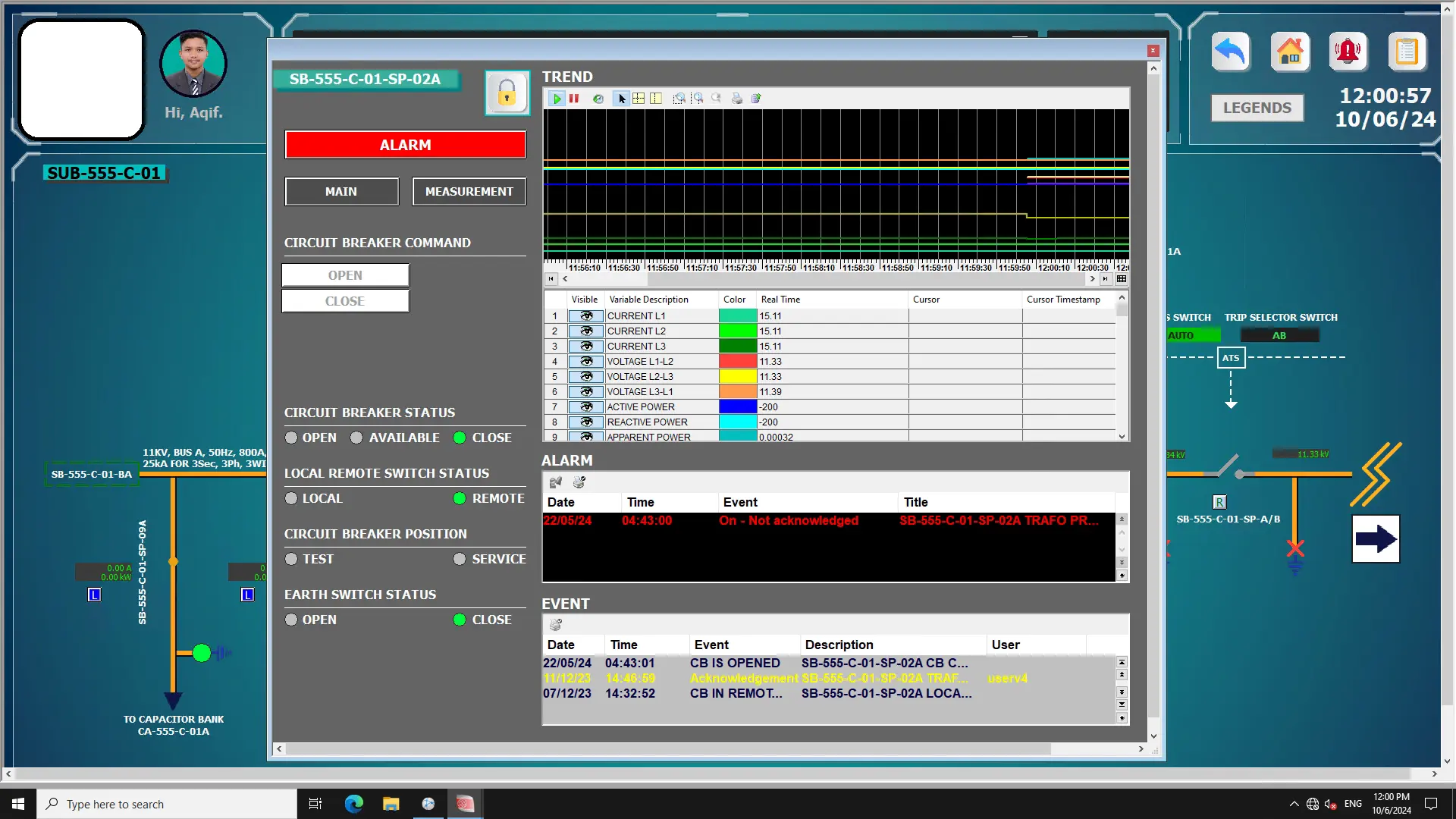Switch to the MEASUREMENT tab
Screen dimensions: 1456x819
469,192
